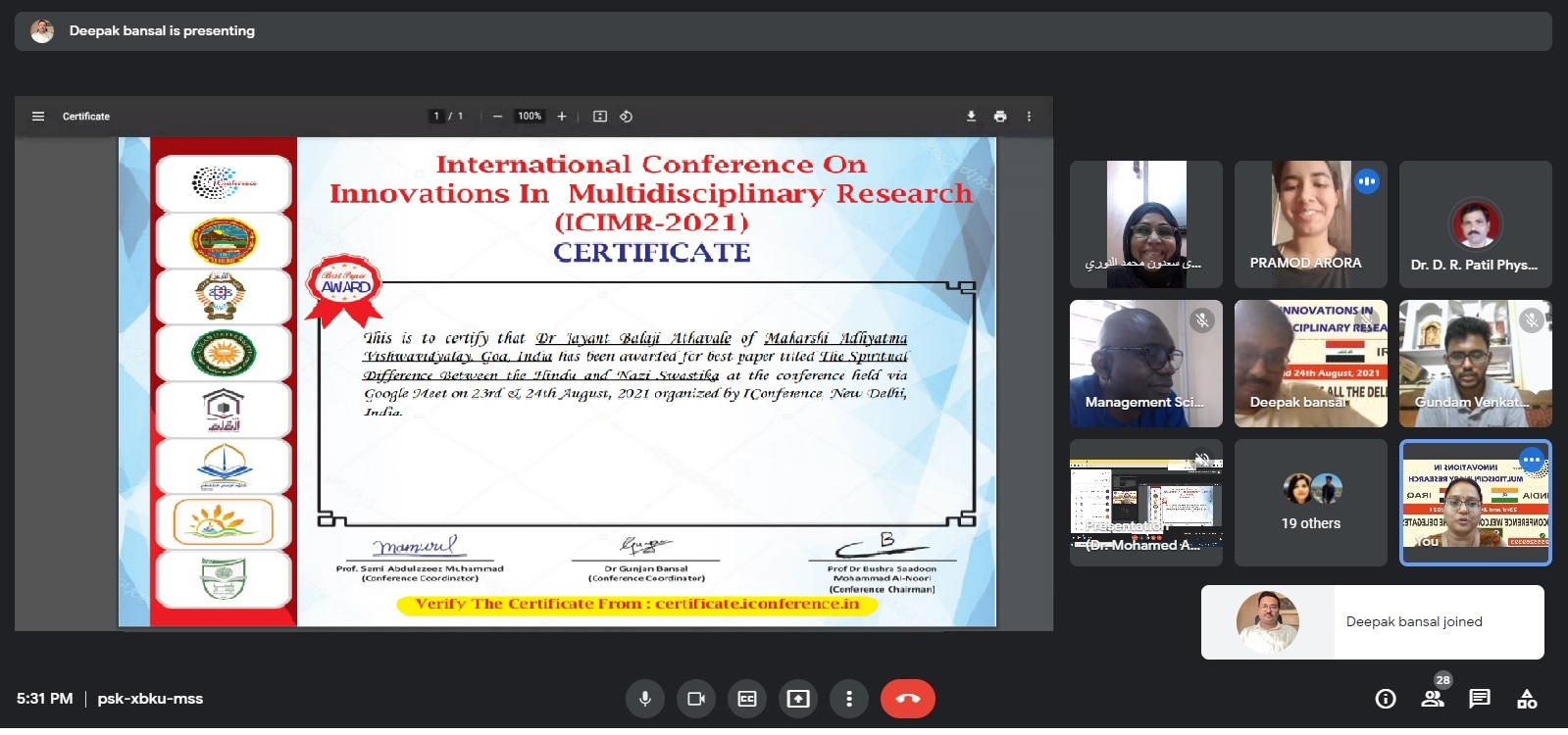Viewport: 1568px width, 735px height.
Task: Open options on your self-view tile
Action: pos(1532,460)
